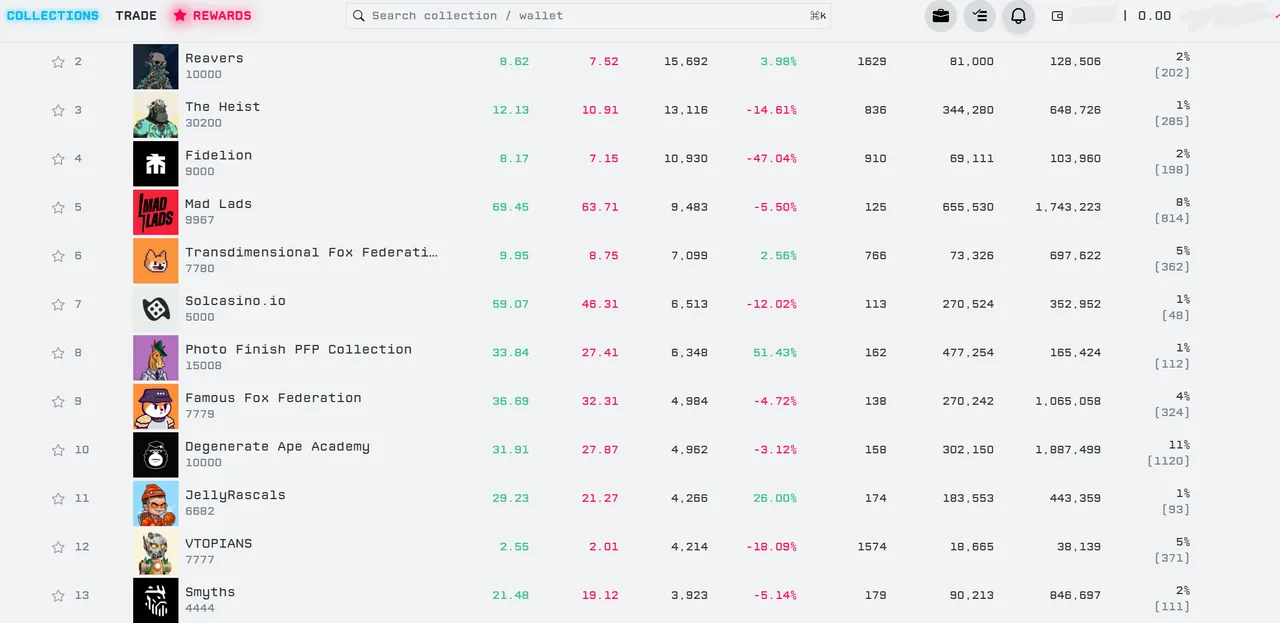Click the wallet icon beside the balance
The image size is (1280, 623).
[x=1057, y=16]
